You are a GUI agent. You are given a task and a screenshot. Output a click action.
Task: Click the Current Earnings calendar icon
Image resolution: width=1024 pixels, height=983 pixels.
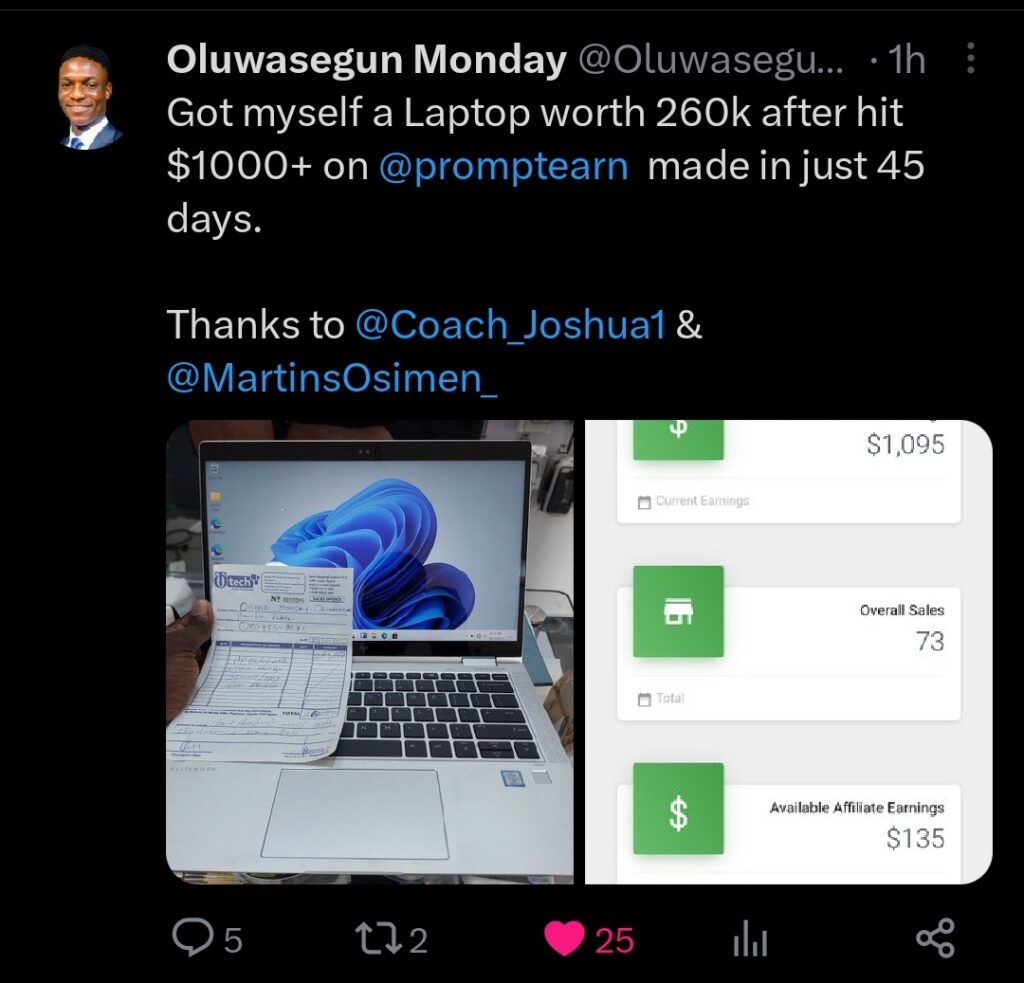(x=645, y=502)
